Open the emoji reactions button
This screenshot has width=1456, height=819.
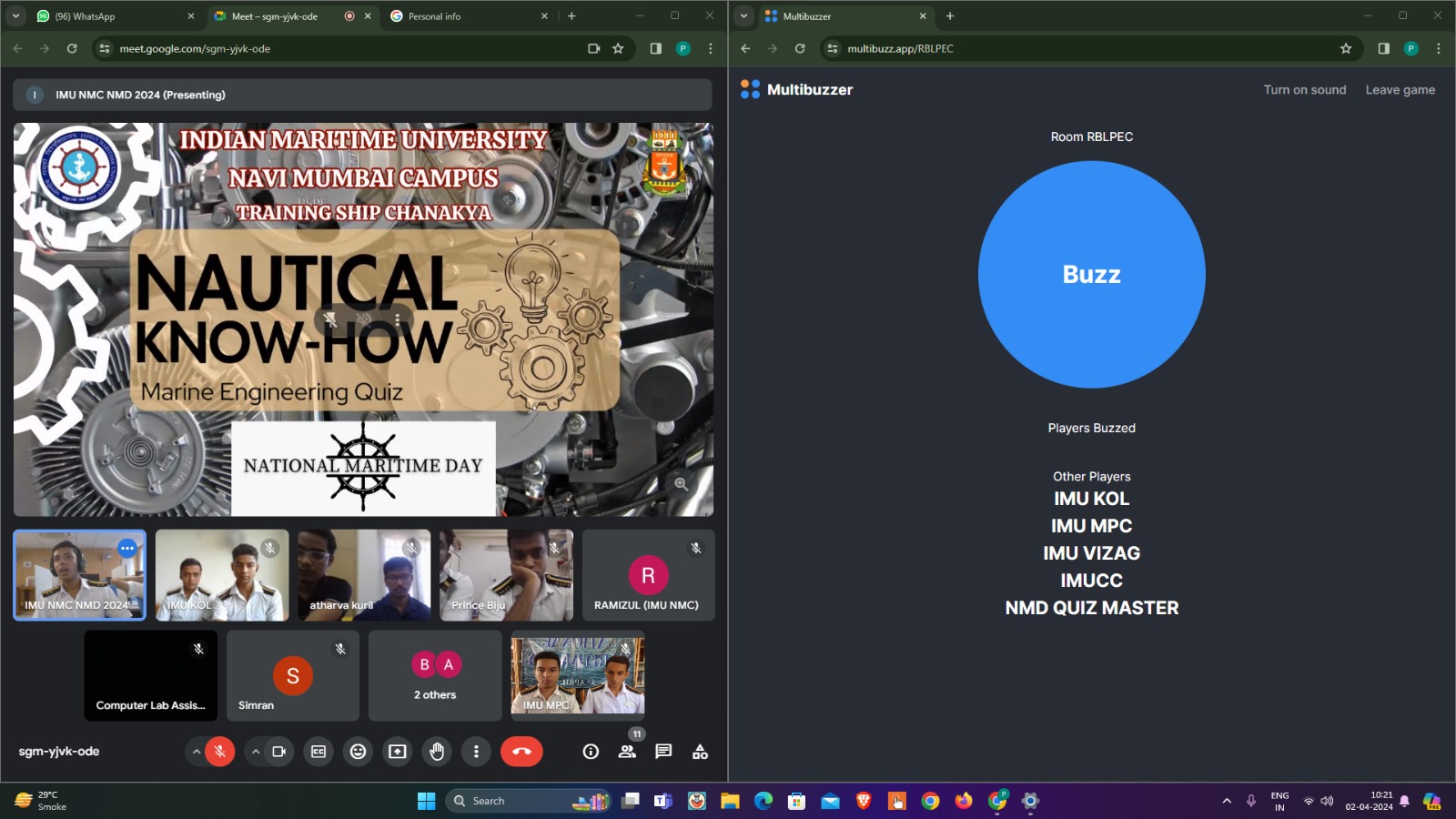[x=359, y=752]
